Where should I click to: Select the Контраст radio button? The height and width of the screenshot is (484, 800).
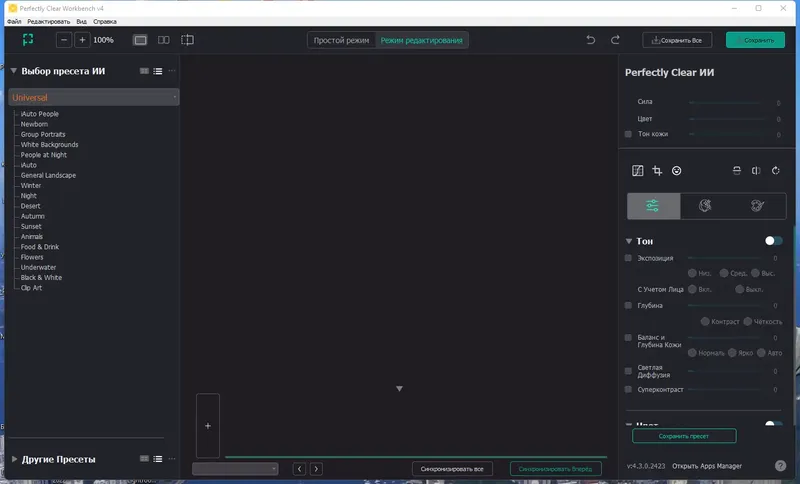point(705,321)
